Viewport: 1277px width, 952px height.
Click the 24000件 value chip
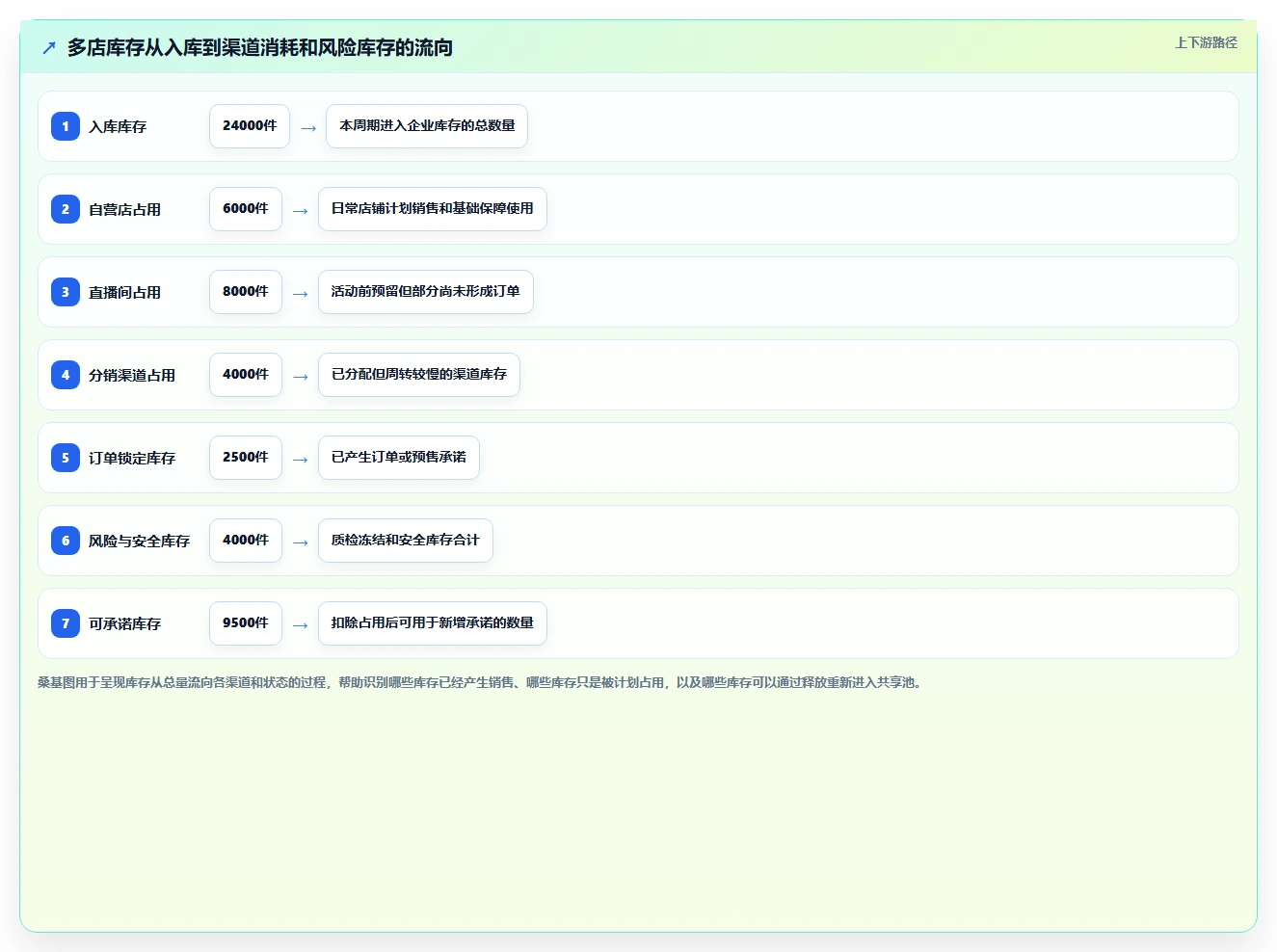[x=250, y=126]
